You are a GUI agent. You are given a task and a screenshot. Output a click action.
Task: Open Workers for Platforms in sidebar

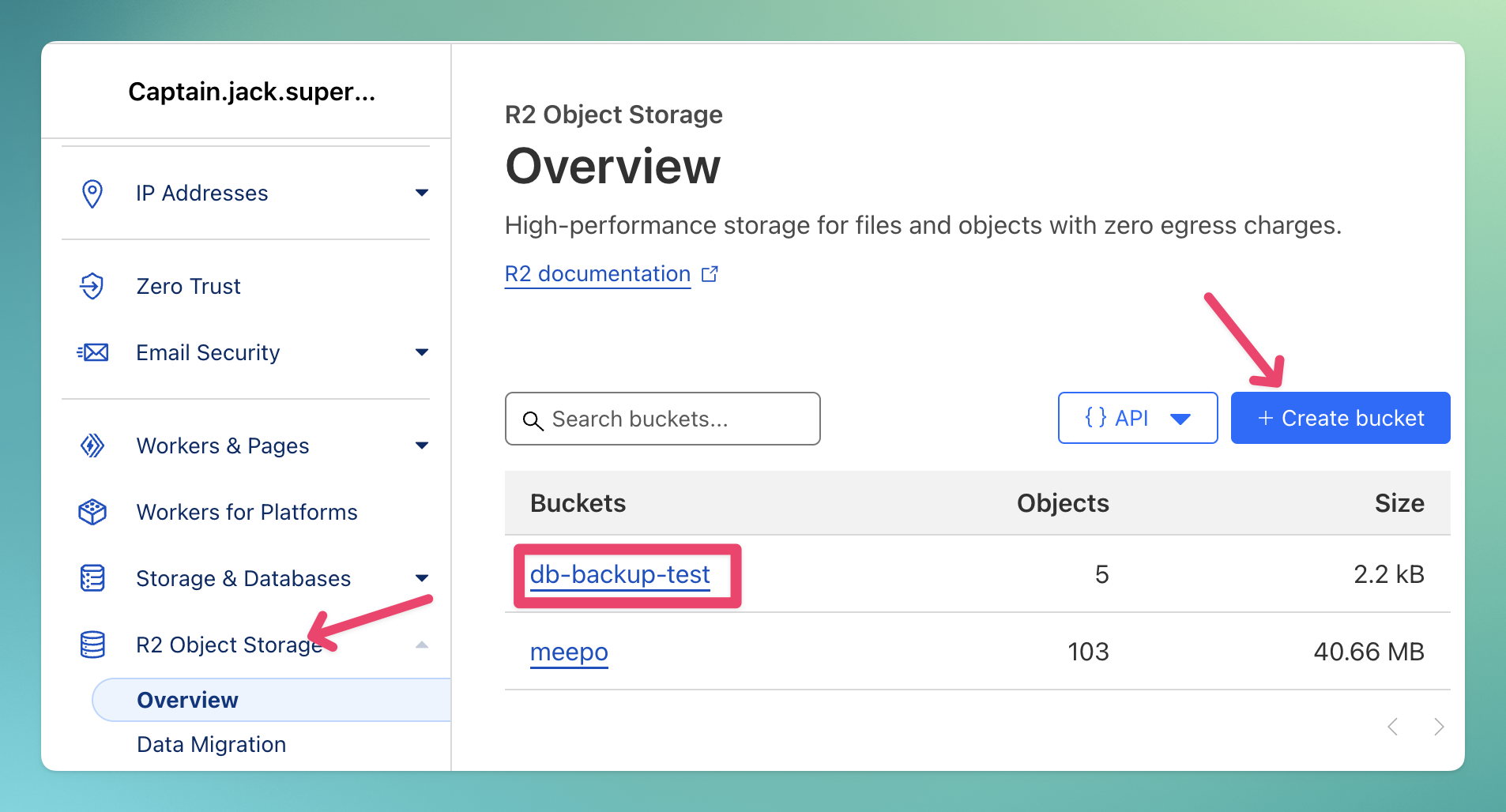click(x=247, y=512)
